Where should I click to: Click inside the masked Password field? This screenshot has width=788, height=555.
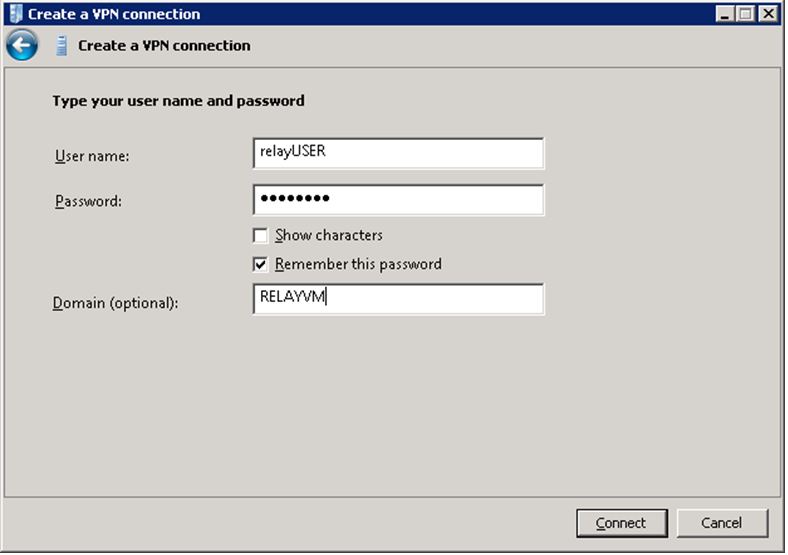[x=399, y=200]
